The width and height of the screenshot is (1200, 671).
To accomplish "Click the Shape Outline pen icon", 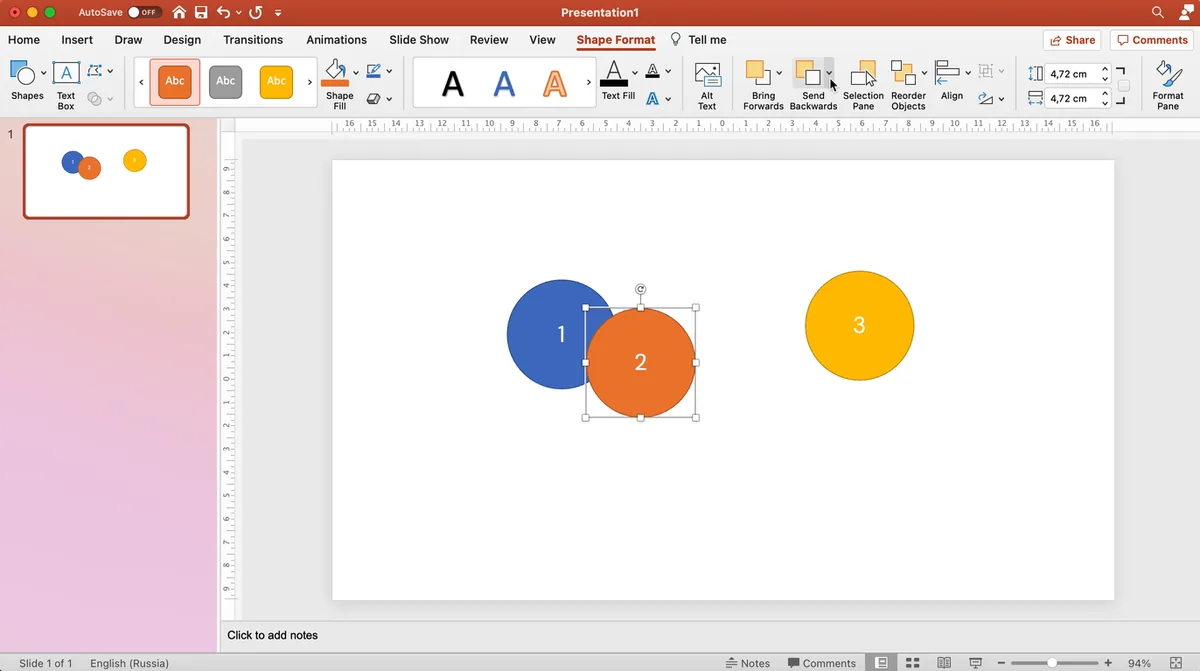I will tap(373, 71).
